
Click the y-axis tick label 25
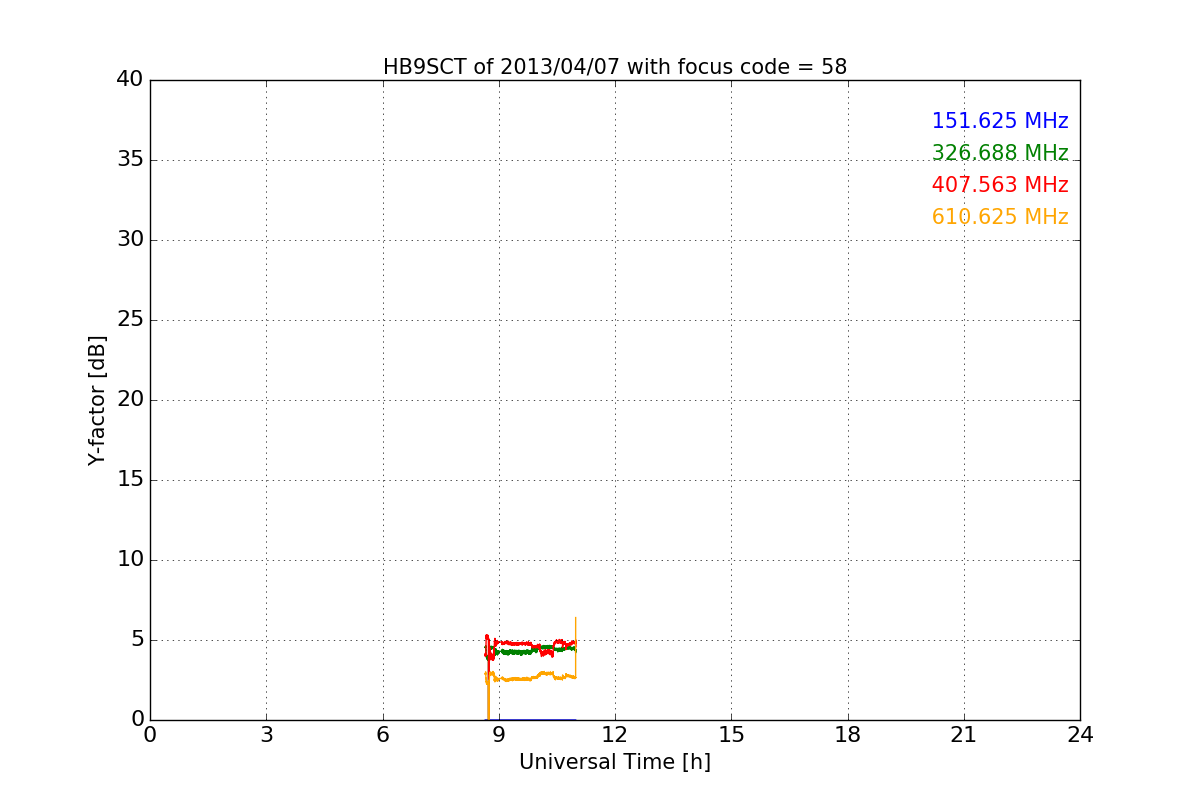(x=130, y=320)
